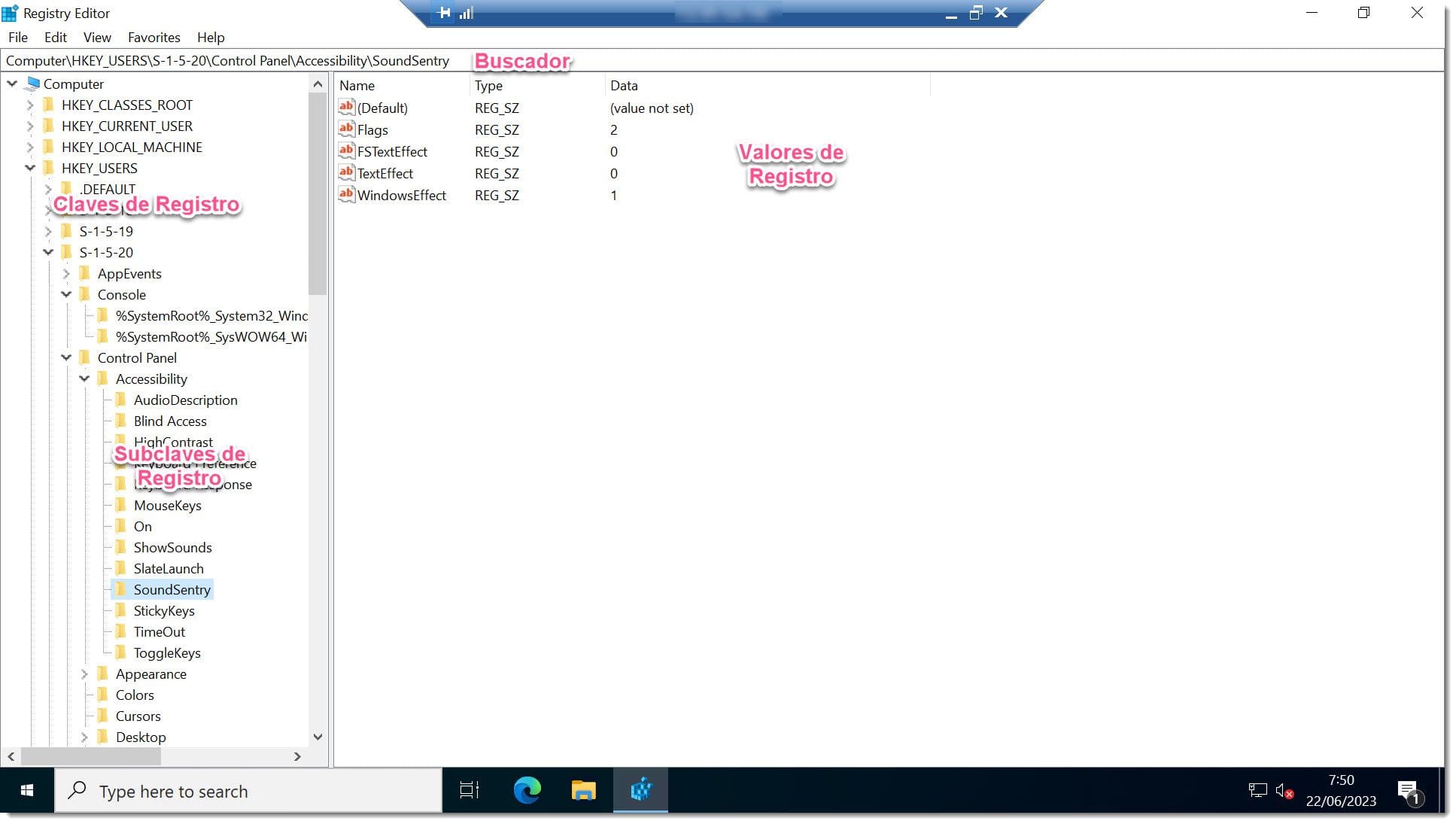
Task: Expand the HKEY_CLASSES_ROOT tree node
Action: (x=31, y=104)
